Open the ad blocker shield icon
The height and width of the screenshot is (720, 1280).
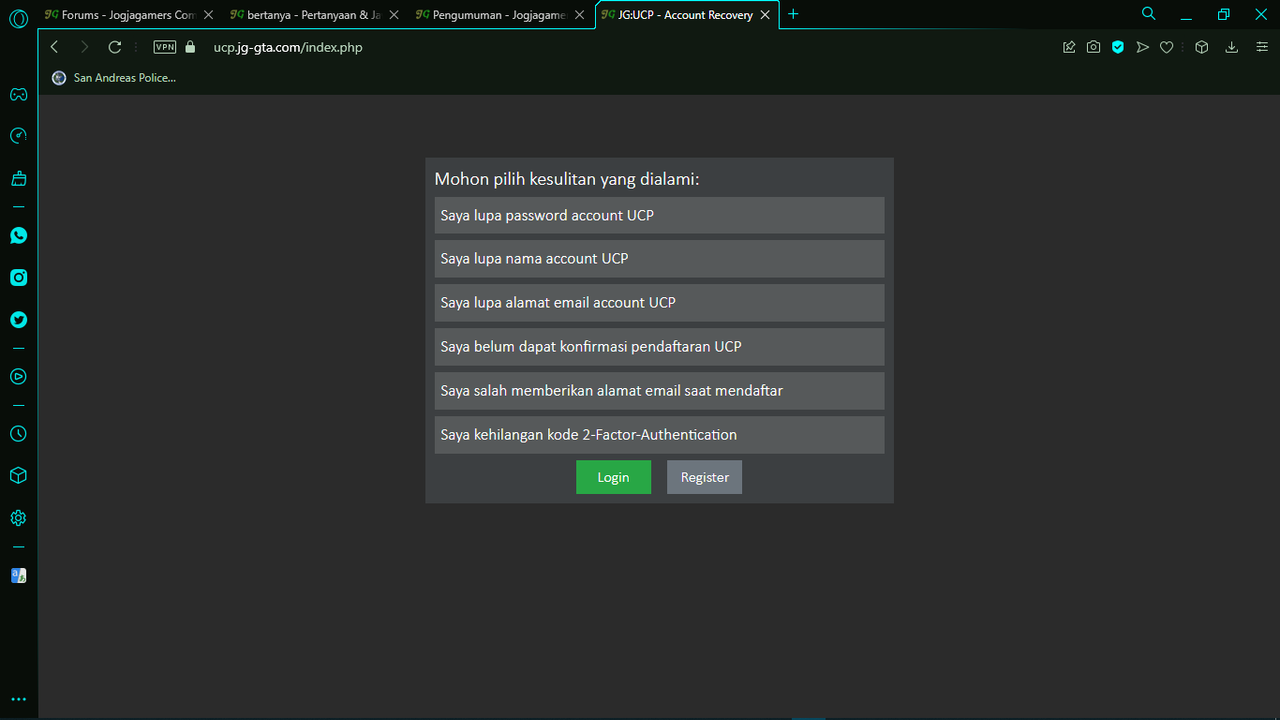pos(1118,47)
